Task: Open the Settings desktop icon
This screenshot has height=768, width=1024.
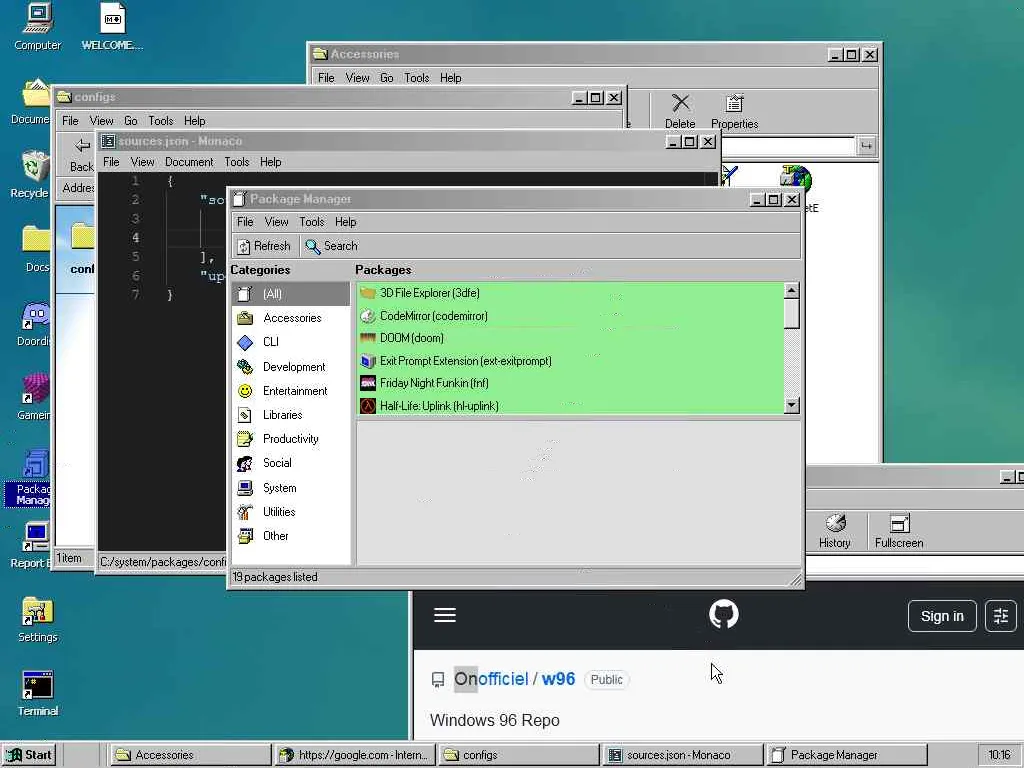Action: click(x=37, y=620)
